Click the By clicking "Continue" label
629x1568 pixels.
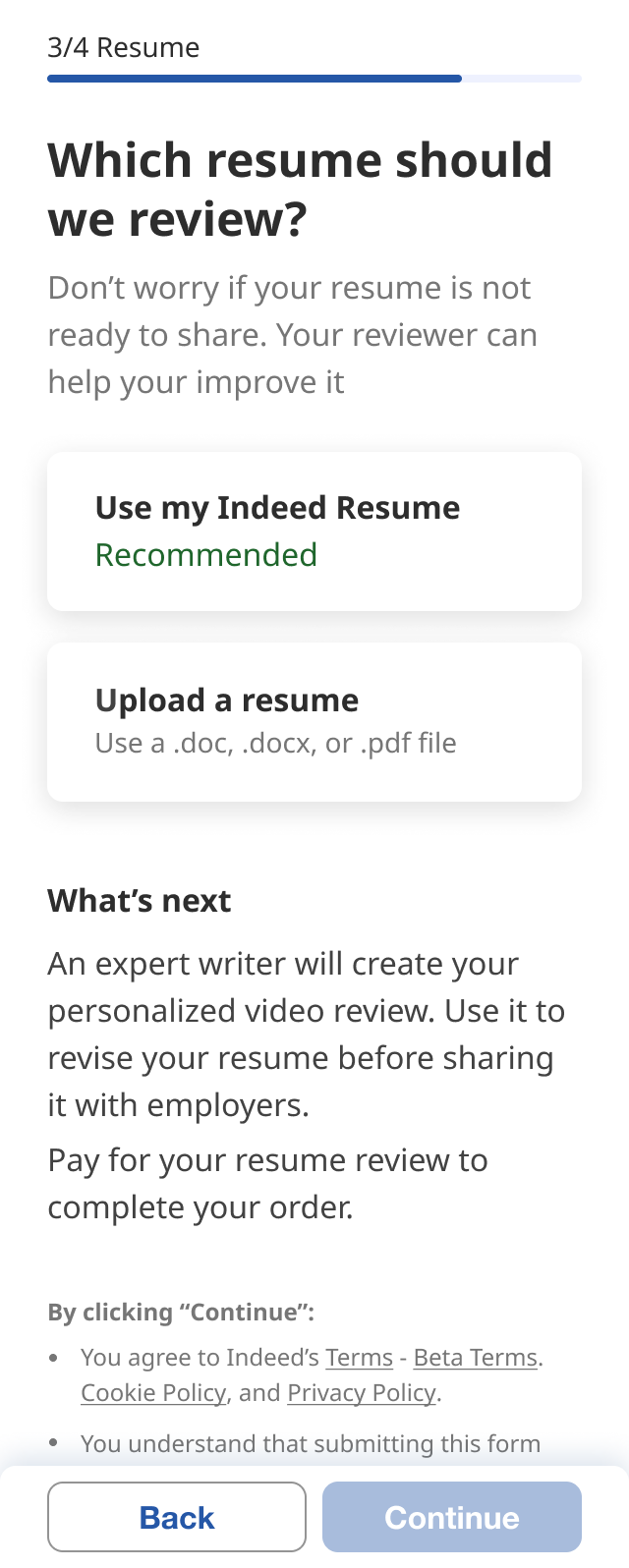pos(181,1313)
